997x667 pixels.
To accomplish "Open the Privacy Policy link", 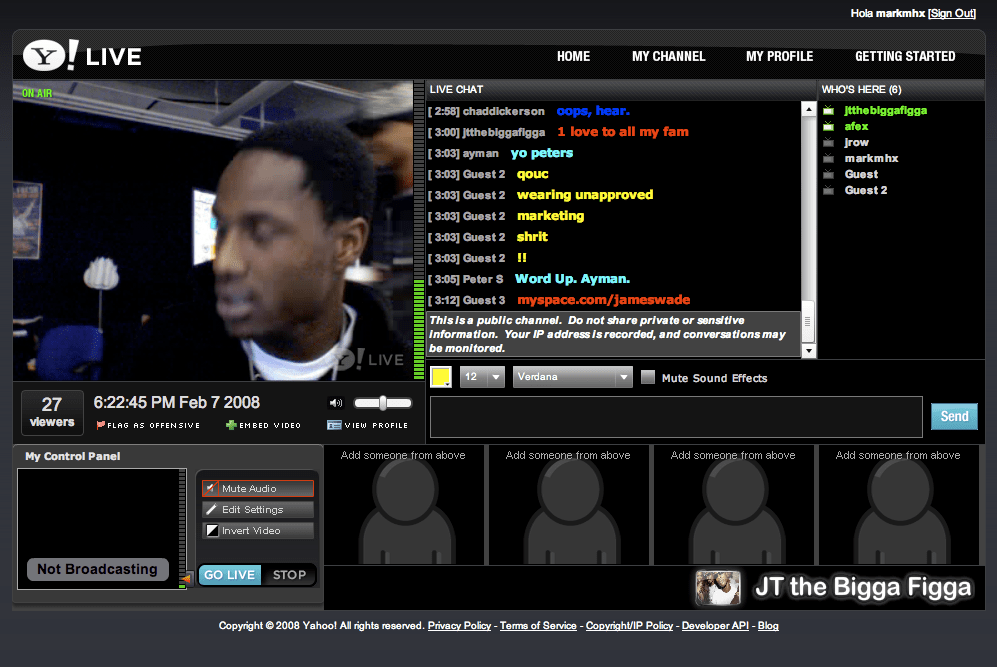I will click(x=459, y=626).
